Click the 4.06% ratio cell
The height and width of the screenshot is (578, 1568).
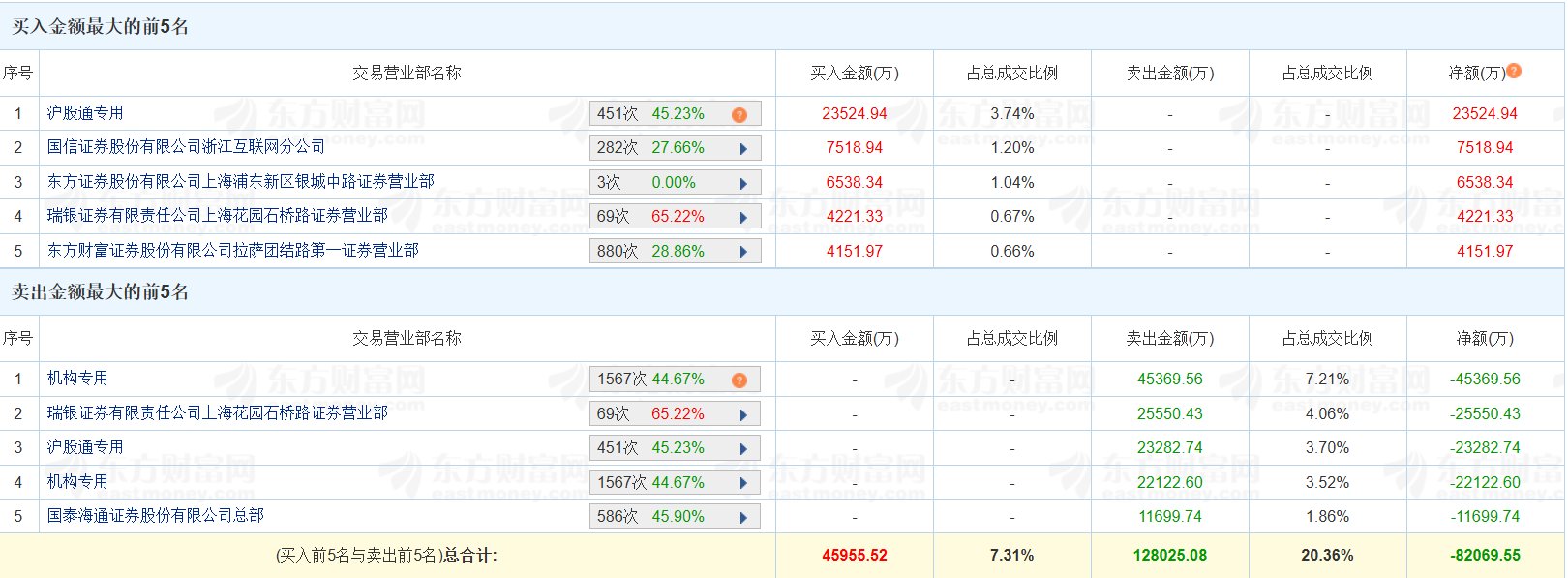click(x=1328, y=414)
